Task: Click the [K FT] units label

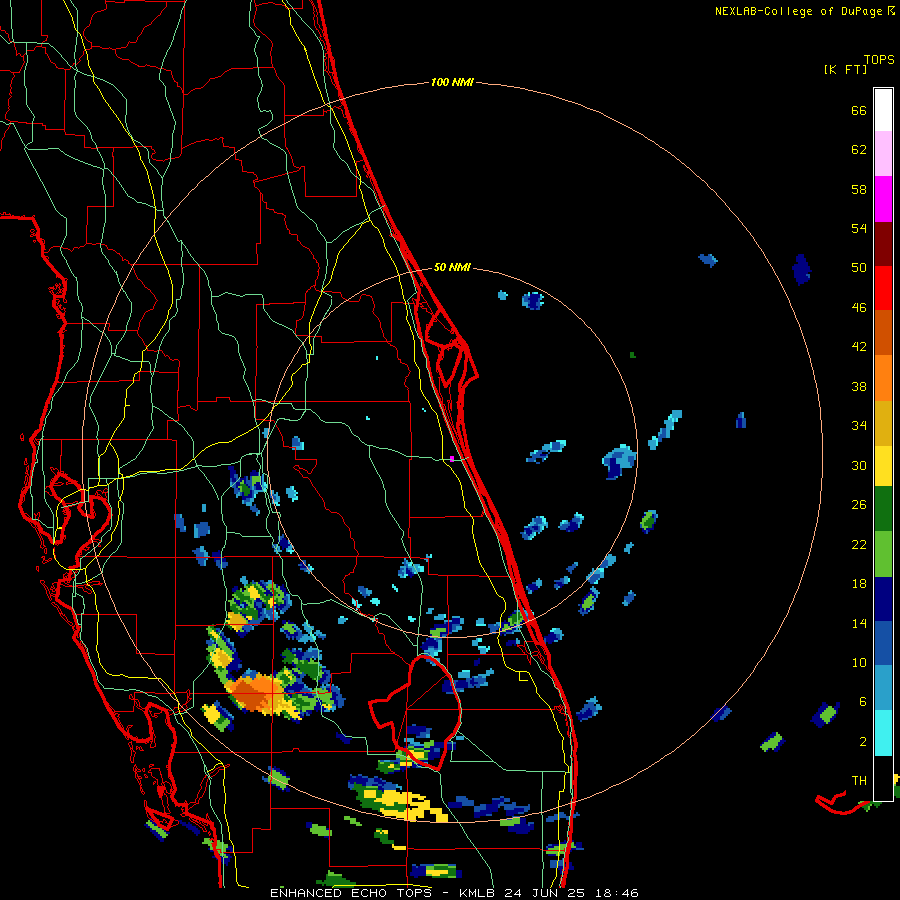Action: [845, 69]
